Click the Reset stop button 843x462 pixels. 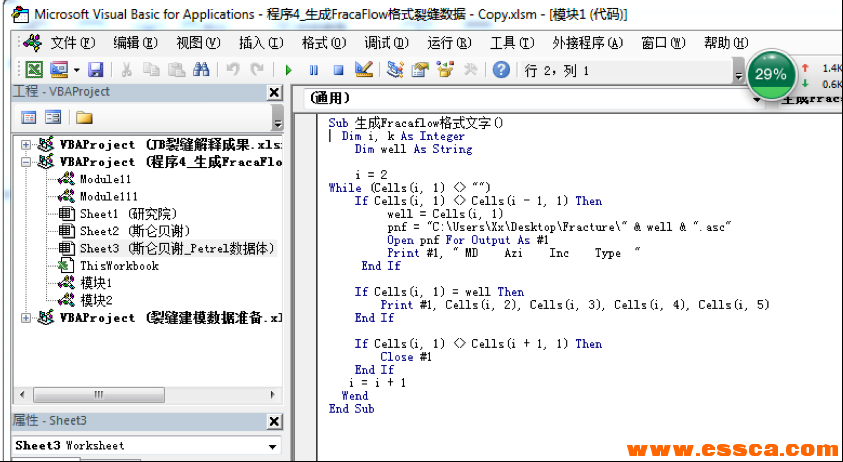[x=338, y=70]
